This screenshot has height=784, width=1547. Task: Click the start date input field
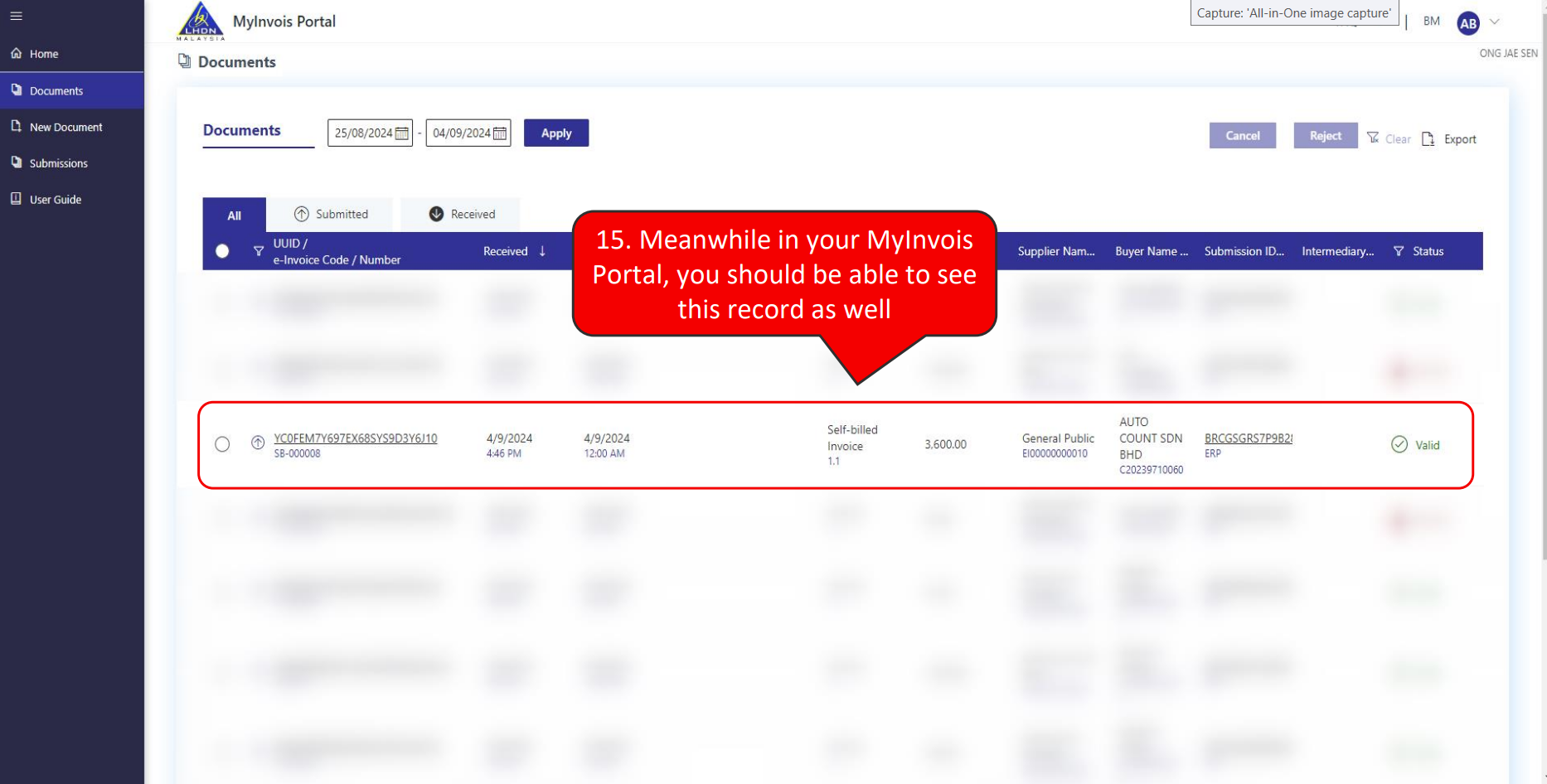coord(362,133)
